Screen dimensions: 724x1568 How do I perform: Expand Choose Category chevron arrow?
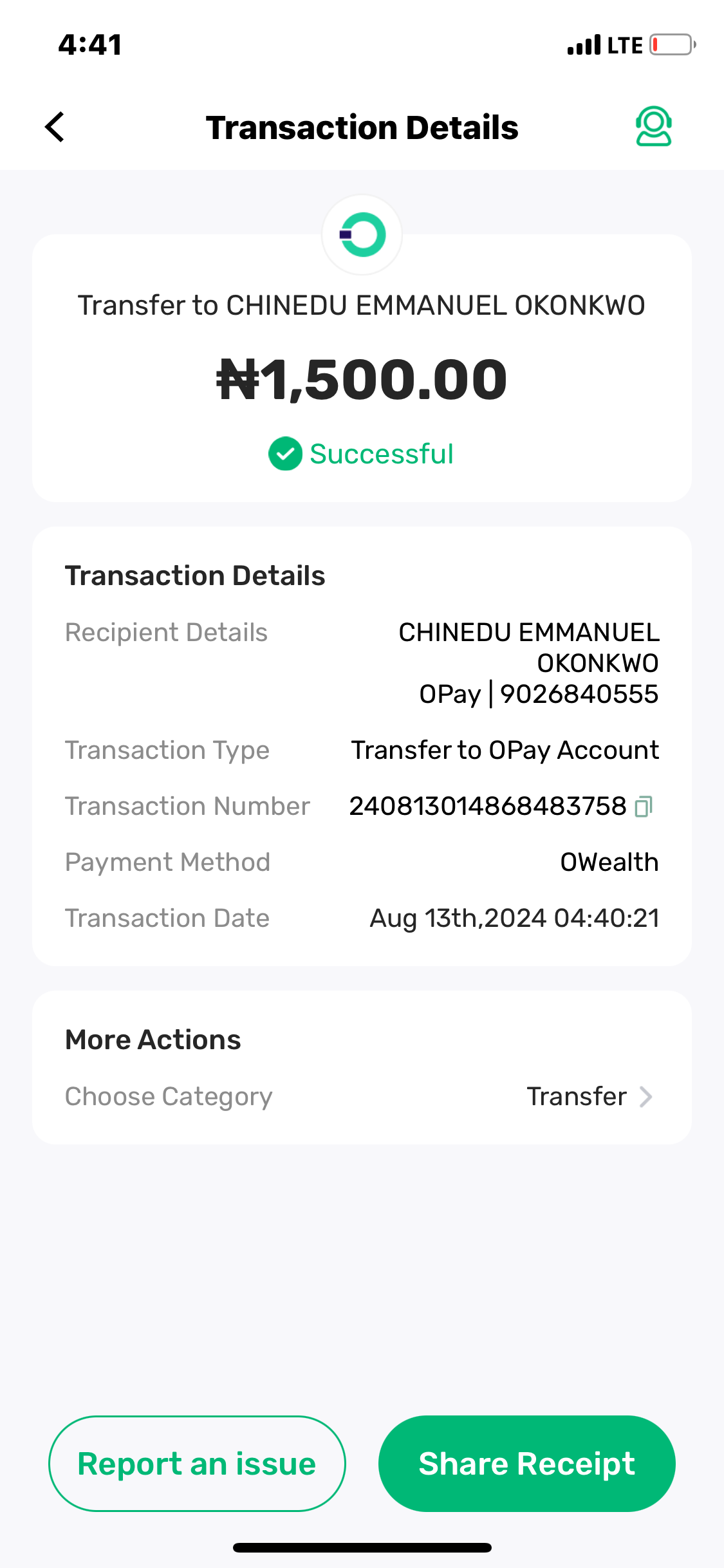tap(645, 1097)
